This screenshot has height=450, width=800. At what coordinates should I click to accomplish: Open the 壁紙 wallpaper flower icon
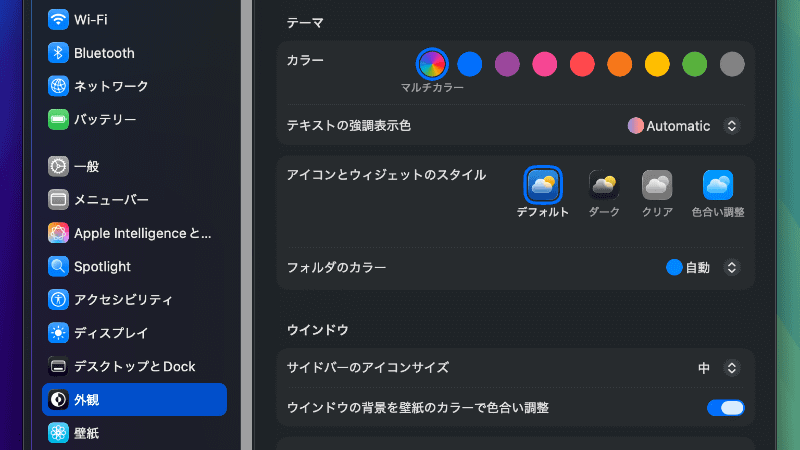pos(58,433)
